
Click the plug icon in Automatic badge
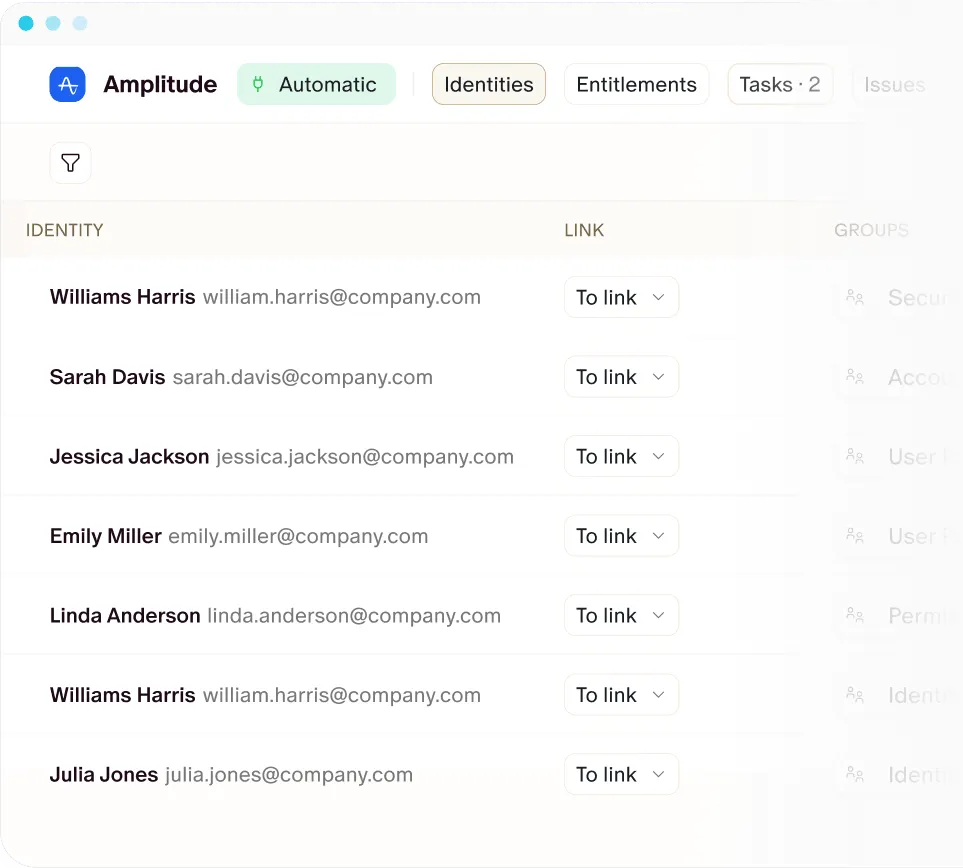pyautogui.click(x=258, y=84)
